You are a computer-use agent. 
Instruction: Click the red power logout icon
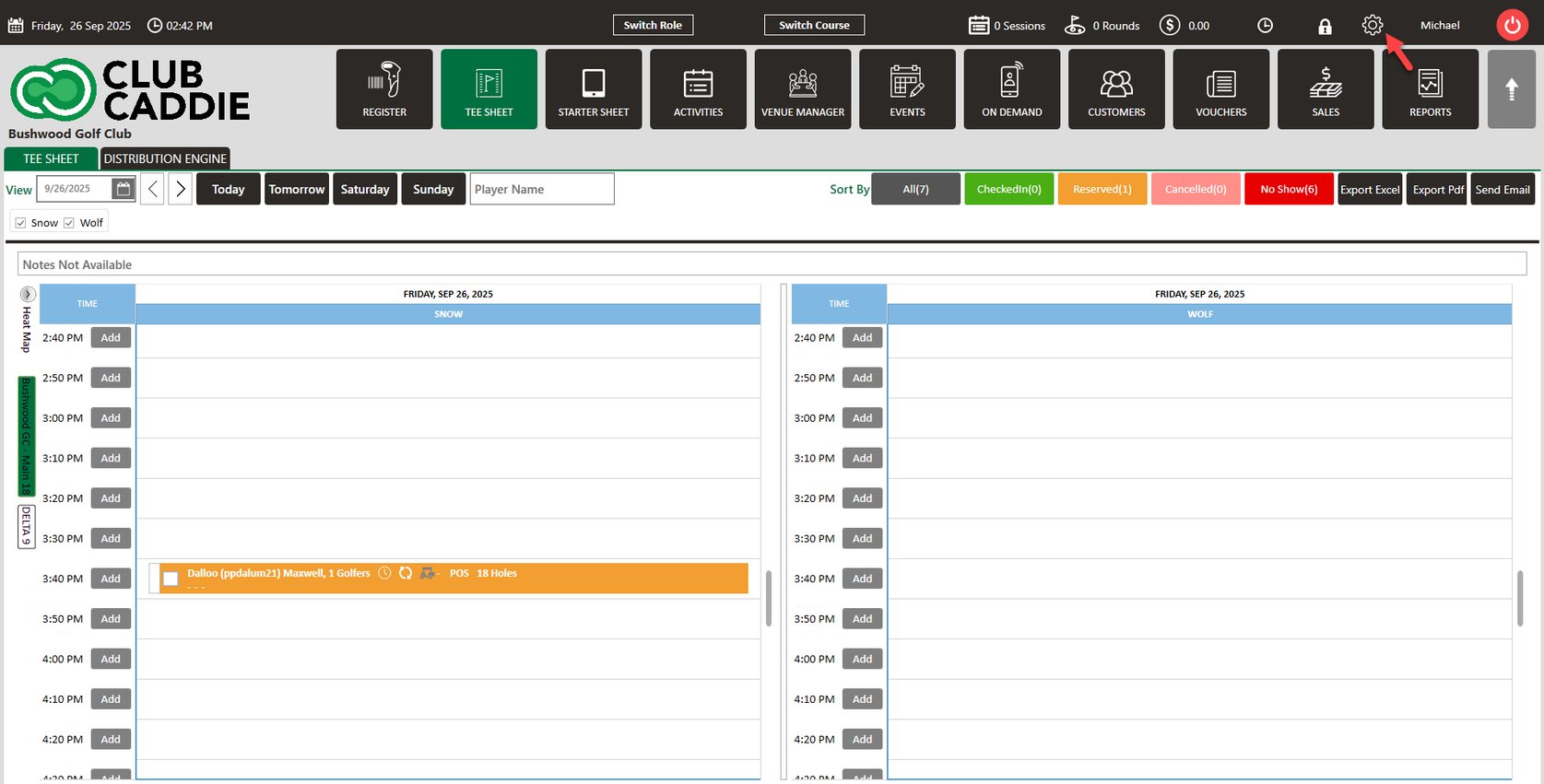(1512, 26)
